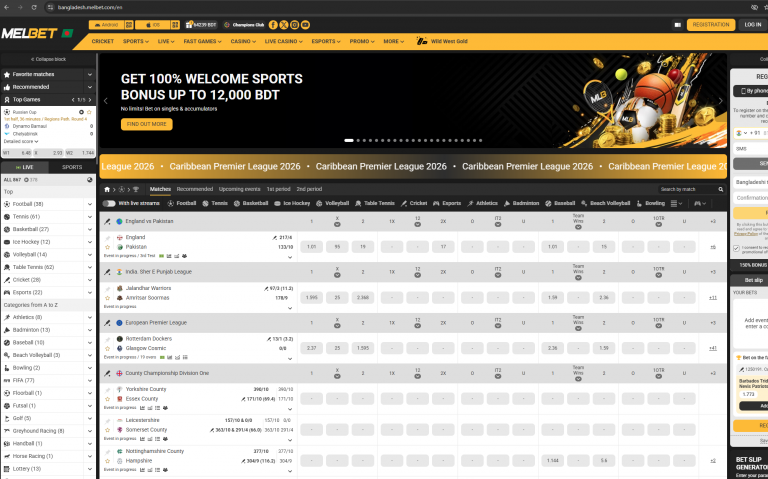The image size is (768, 479).
Task: Click the top-bar icon left of Registration
Action: point(677,25)
